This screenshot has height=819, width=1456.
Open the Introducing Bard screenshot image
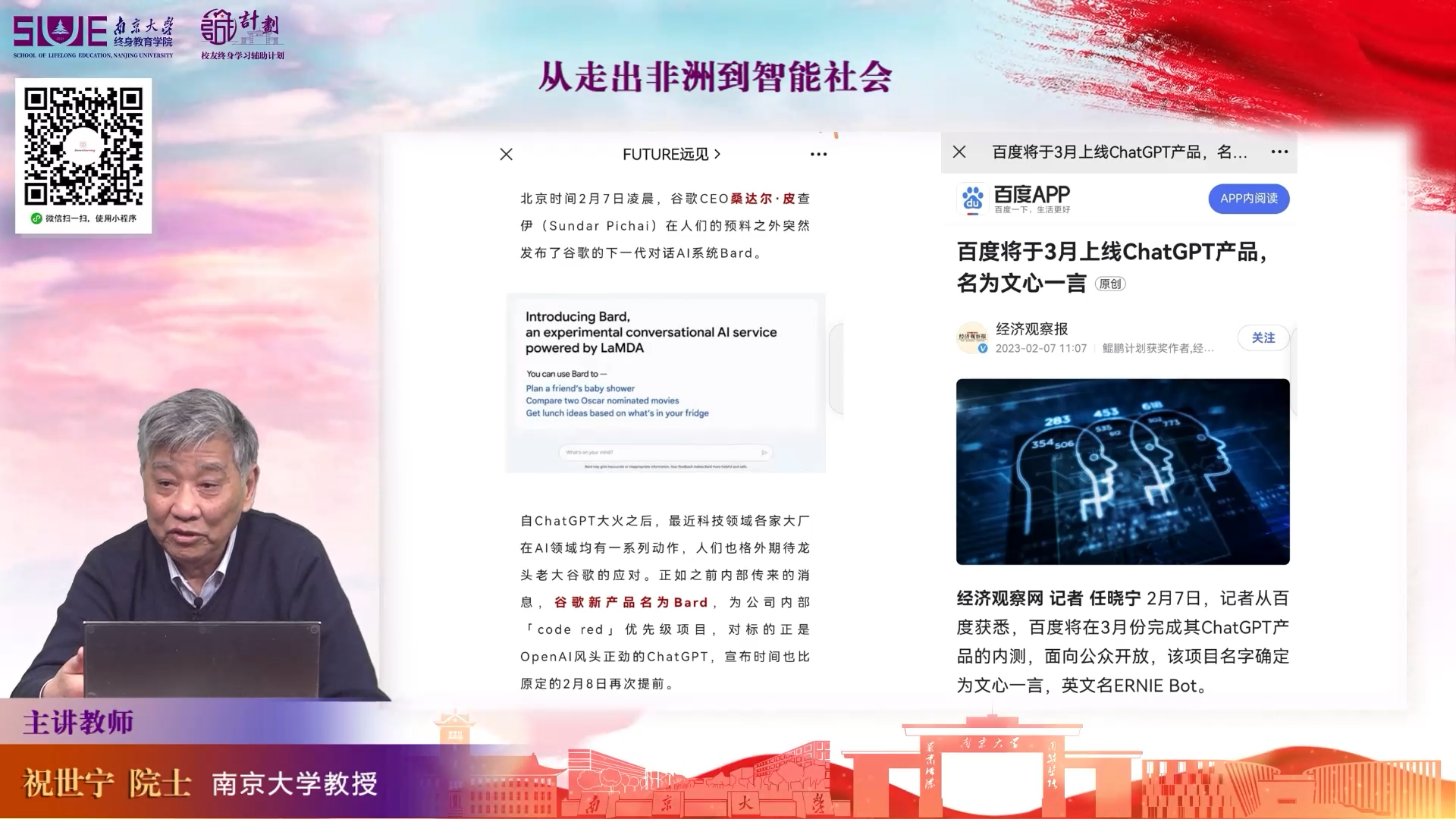[x=666, y=383]
